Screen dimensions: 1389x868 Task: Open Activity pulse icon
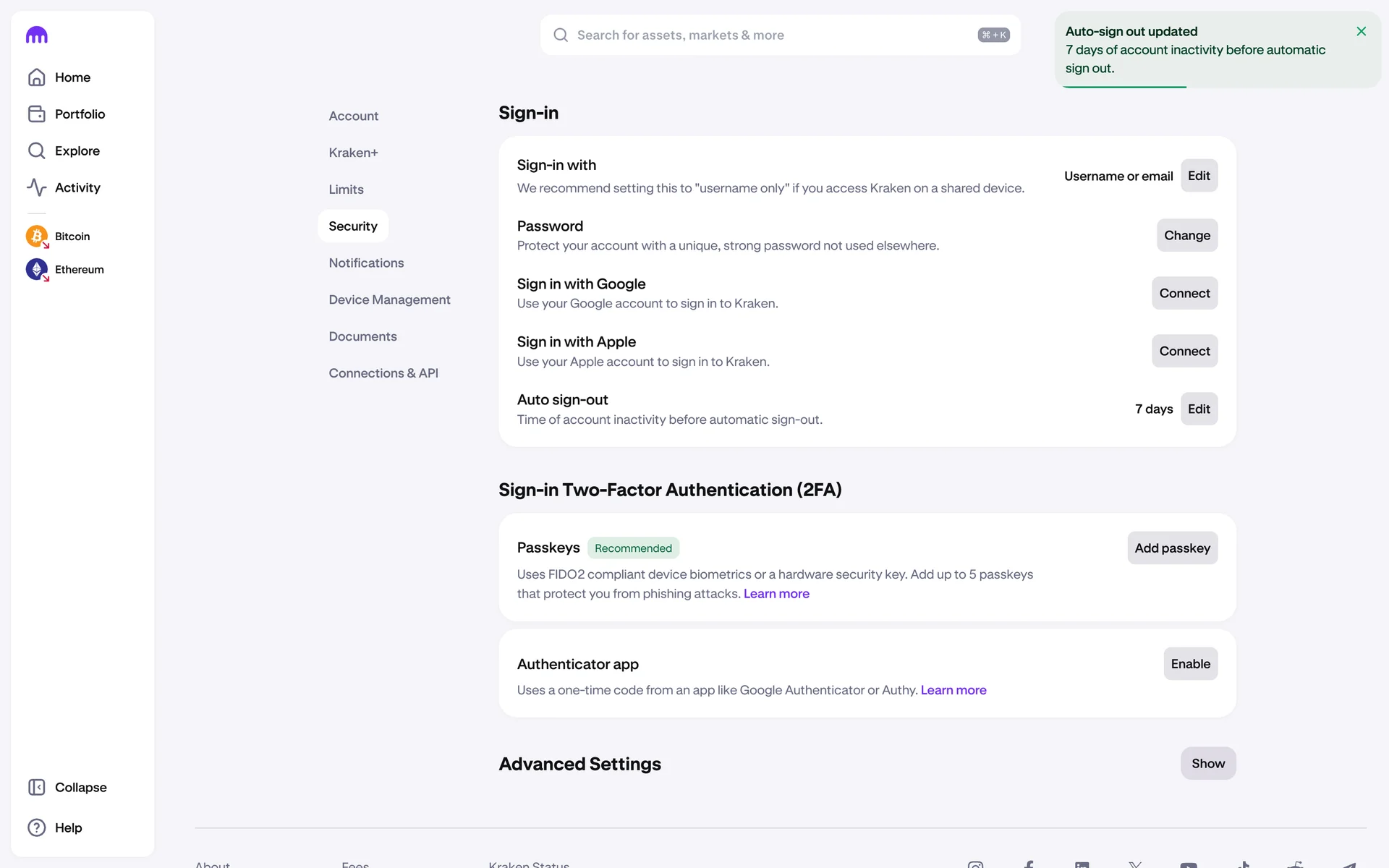[36, 187]
